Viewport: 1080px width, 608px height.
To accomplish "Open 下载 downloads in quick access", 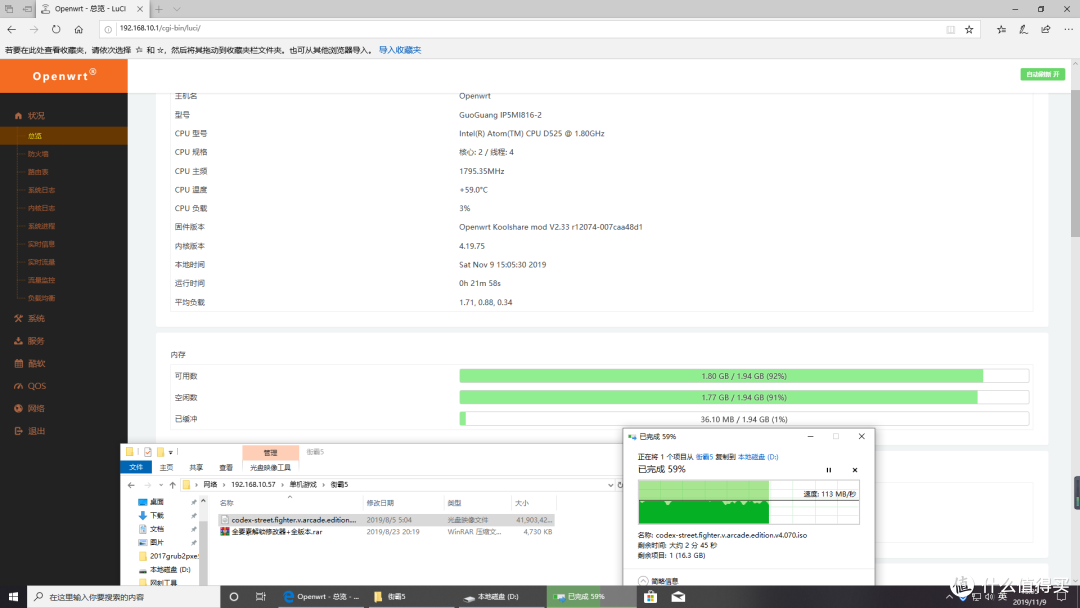I will [157, 516].
